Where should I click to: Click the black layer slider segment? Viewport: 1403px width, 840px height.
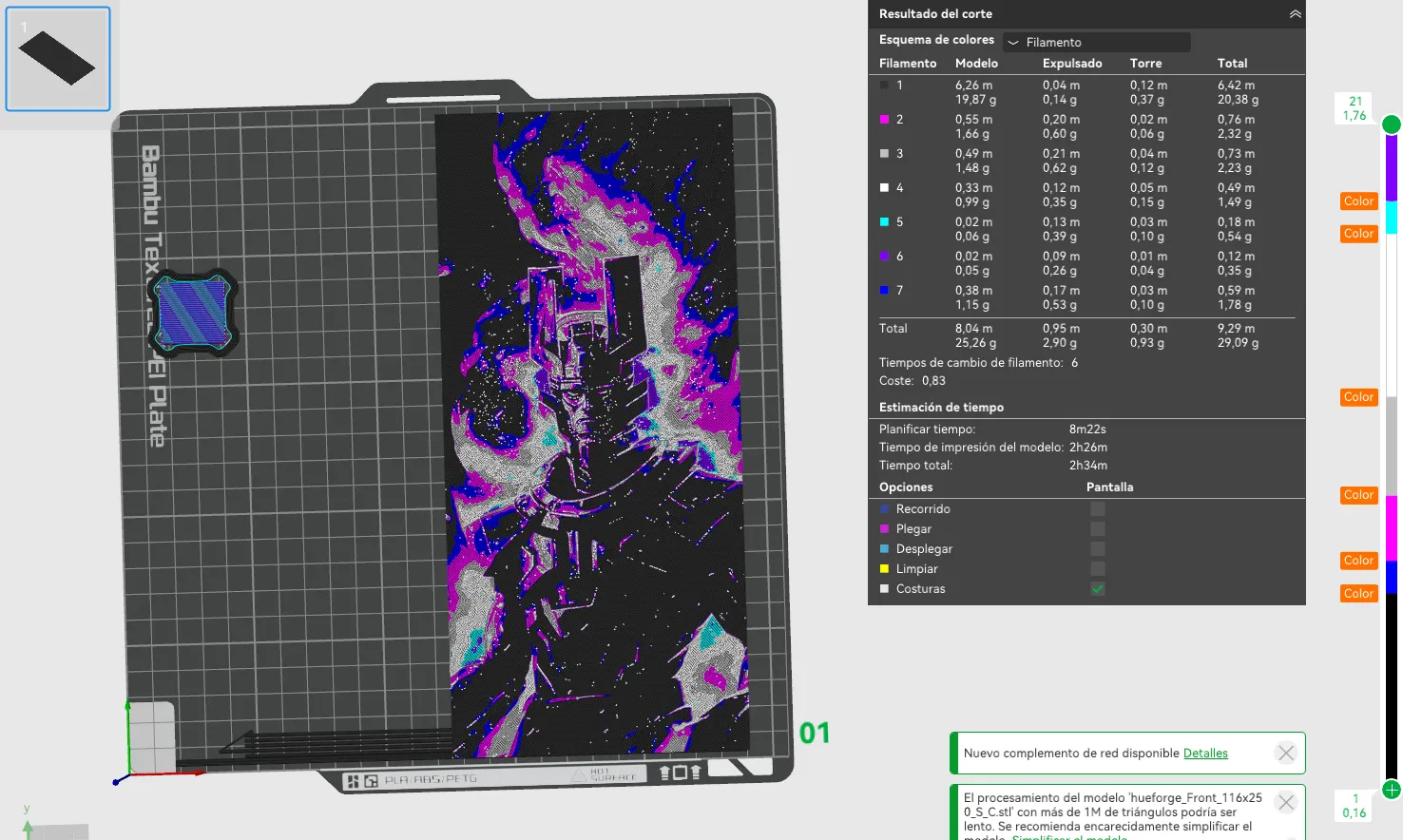point(1392,686)
